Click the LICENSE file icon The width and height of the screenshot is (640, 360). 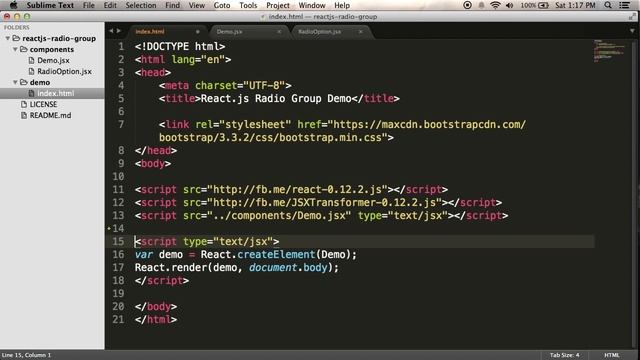coord(24,104)
